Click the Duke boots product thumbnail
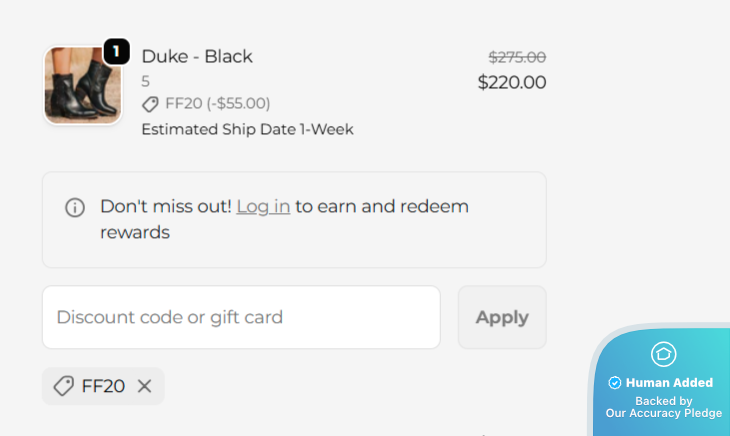Viewport: 730px width, 436px height. (82, 87)
